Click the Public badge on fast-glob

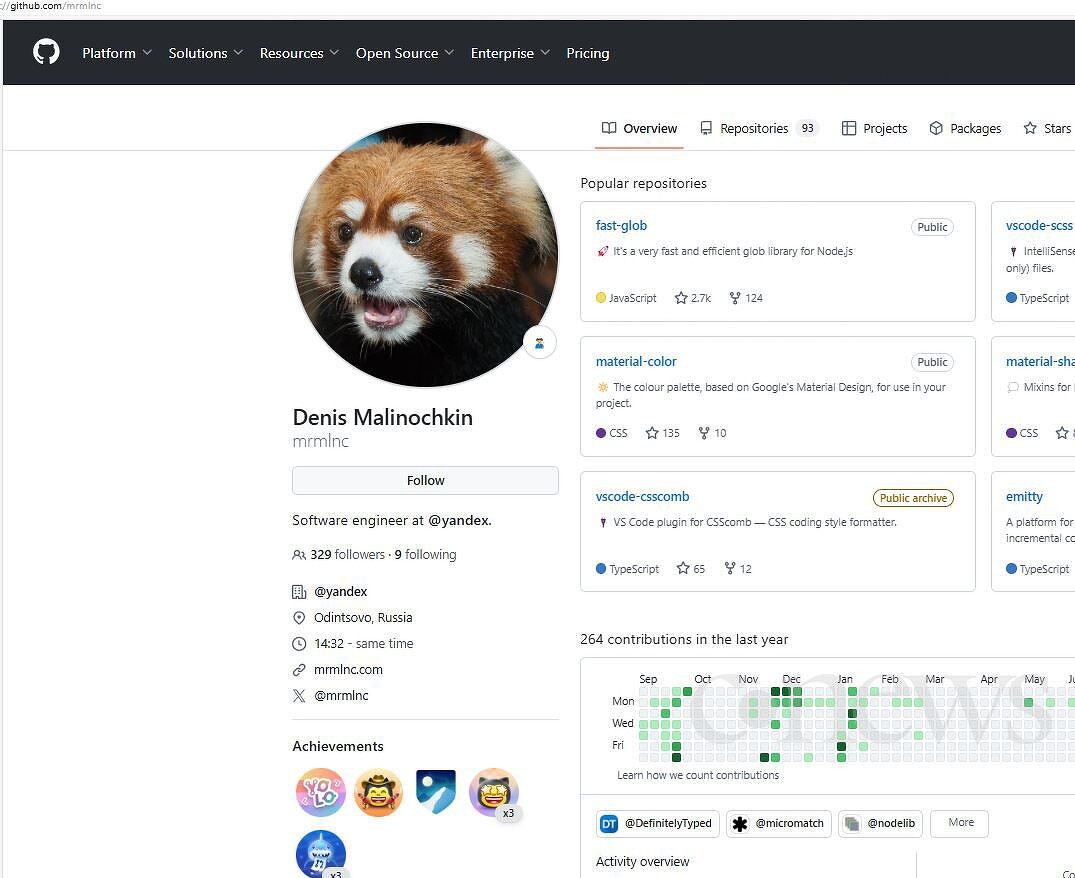click(932, 227)
